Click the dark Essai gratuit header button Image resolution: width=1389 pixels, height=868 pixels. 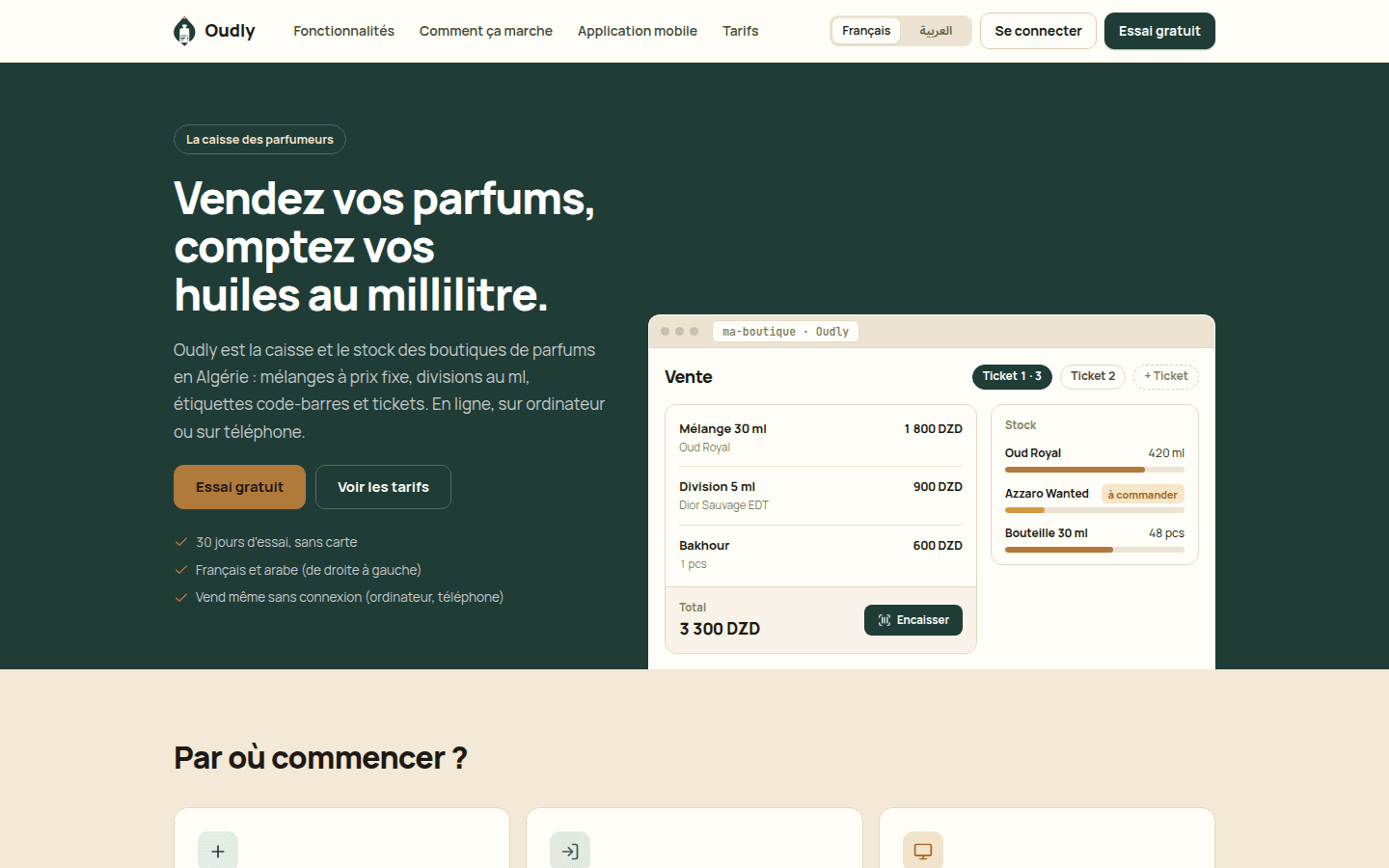coord(1159,31)
